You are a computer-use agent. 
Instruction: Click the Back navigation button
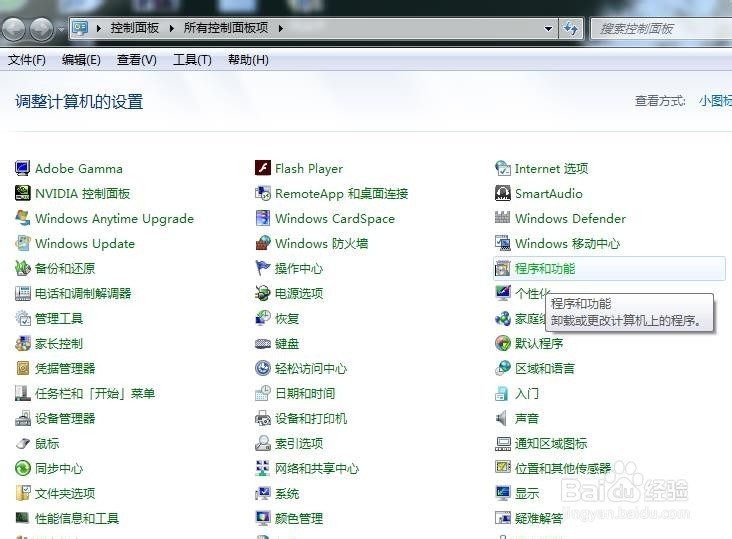[x=14, y=29]
